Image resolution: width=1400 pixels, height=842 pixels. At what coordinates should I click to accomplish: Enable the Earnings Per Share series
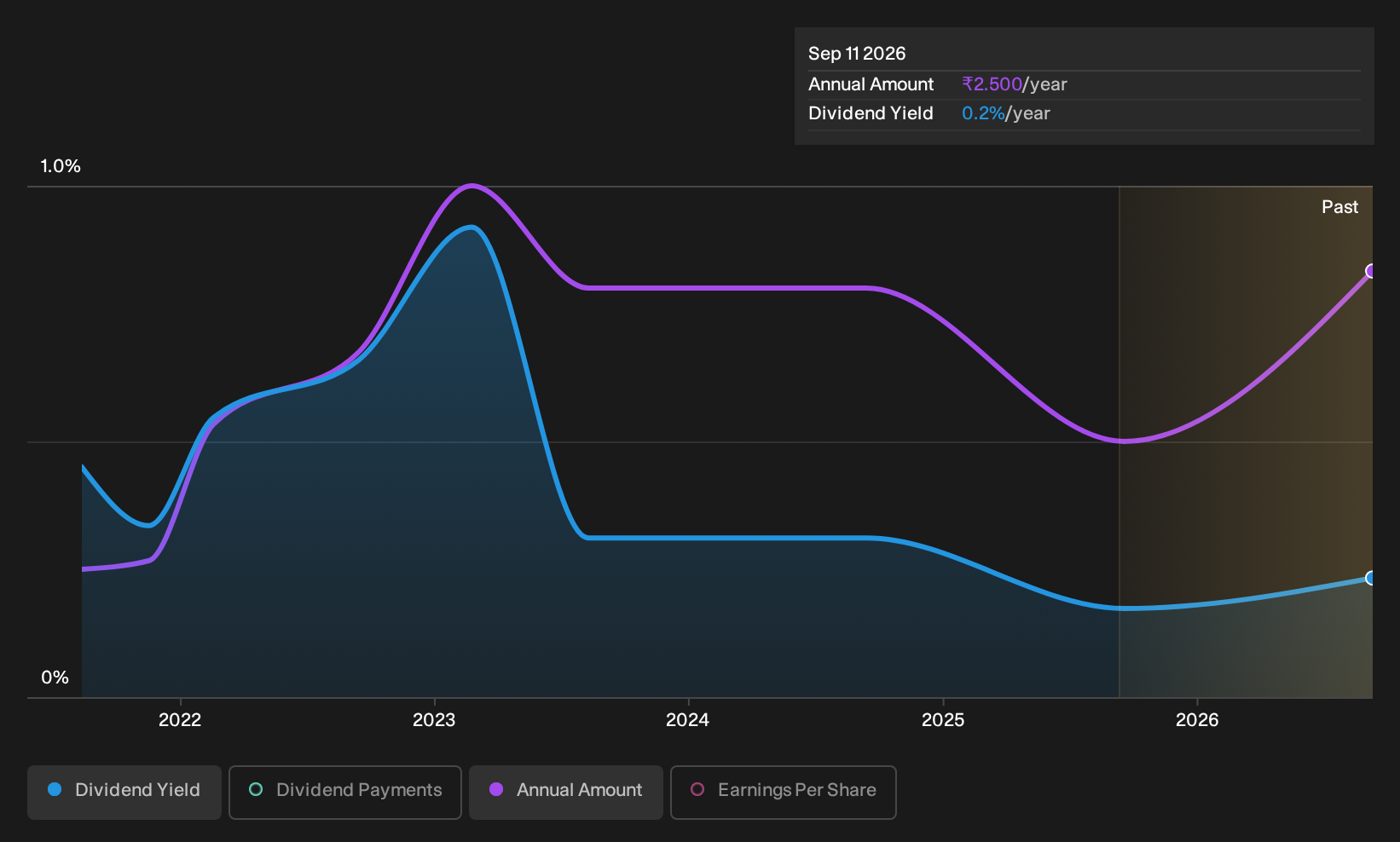784,792
